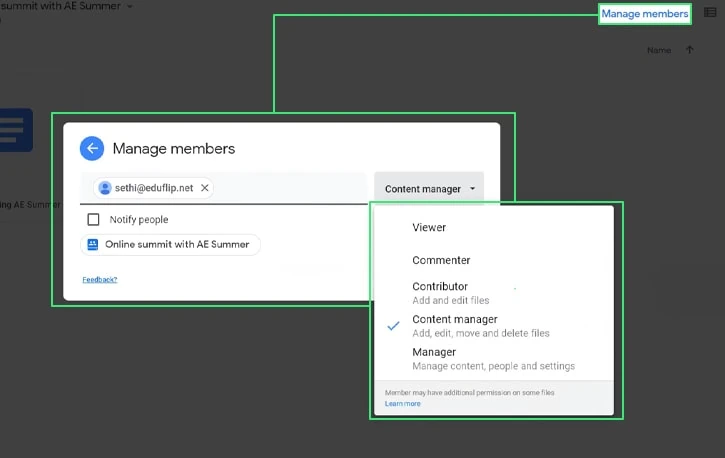
Task: Select the Commenter role
Action: (494, 260)
